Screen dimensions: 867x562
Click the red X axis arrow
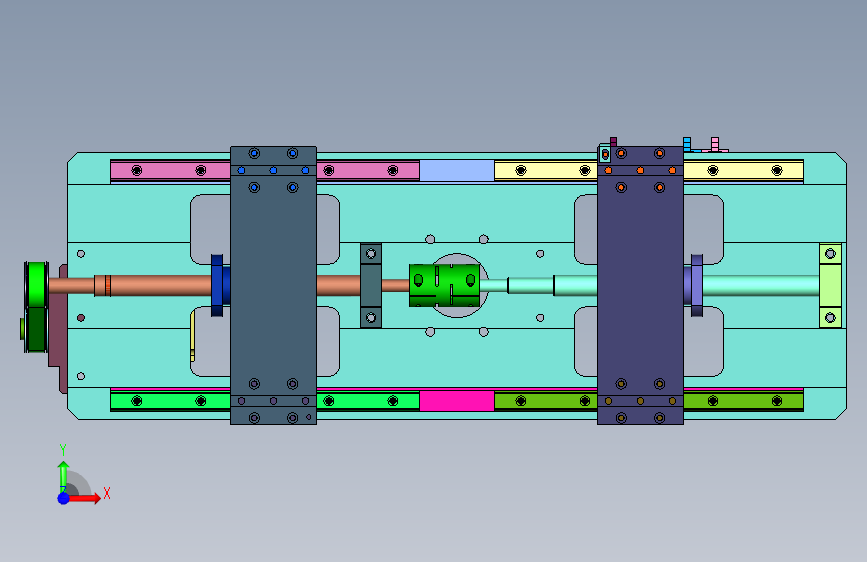pyautogui.click(x=86, y=498)
